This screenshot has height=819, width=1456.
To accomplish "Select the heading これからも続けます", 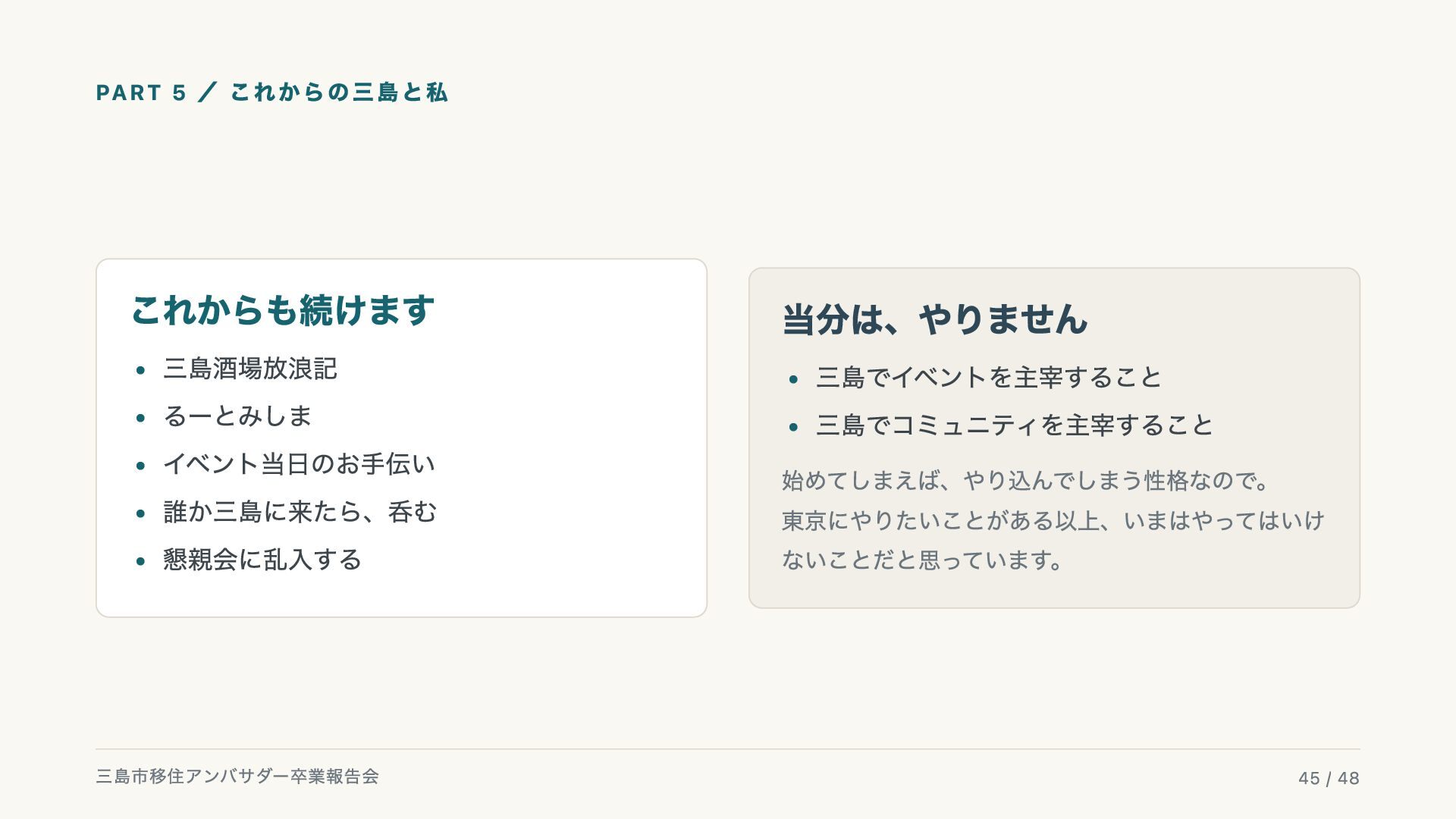I will 283,310.
